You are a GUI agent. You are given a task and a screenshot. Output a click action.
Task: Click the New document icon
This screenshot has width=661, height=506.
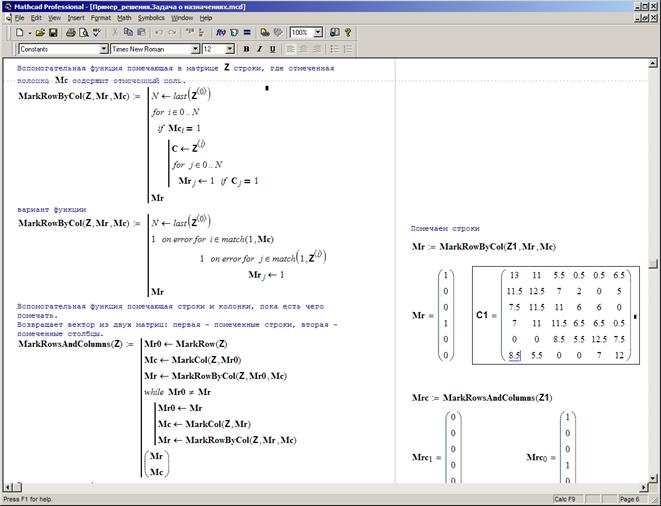click(20, 32)
